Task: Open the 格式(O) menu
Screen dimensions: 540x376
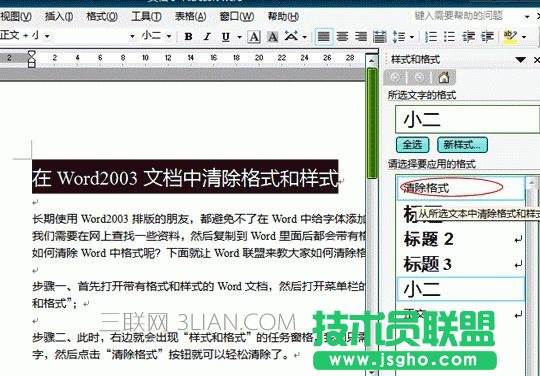Action: click(102, 16)
